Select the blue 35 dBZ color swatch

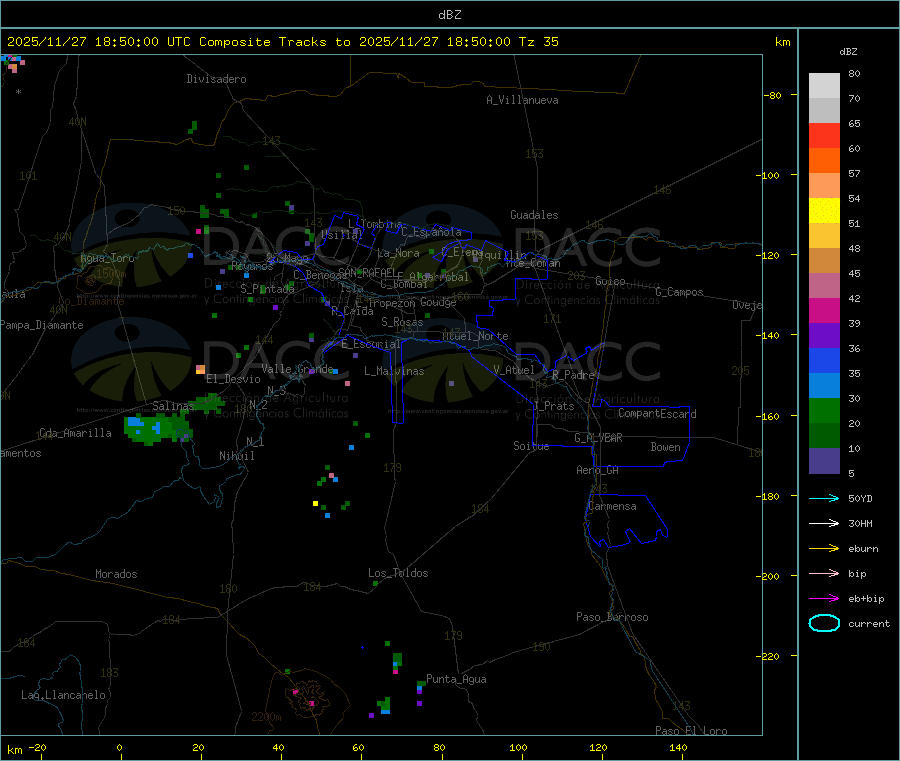pos(824,360)
